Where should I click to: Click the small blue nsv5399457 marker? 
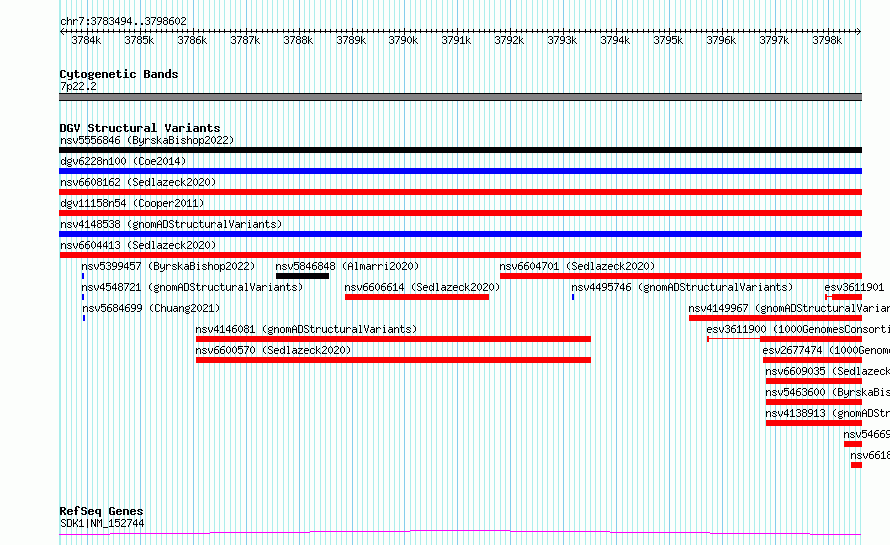[x=83, y=276]
